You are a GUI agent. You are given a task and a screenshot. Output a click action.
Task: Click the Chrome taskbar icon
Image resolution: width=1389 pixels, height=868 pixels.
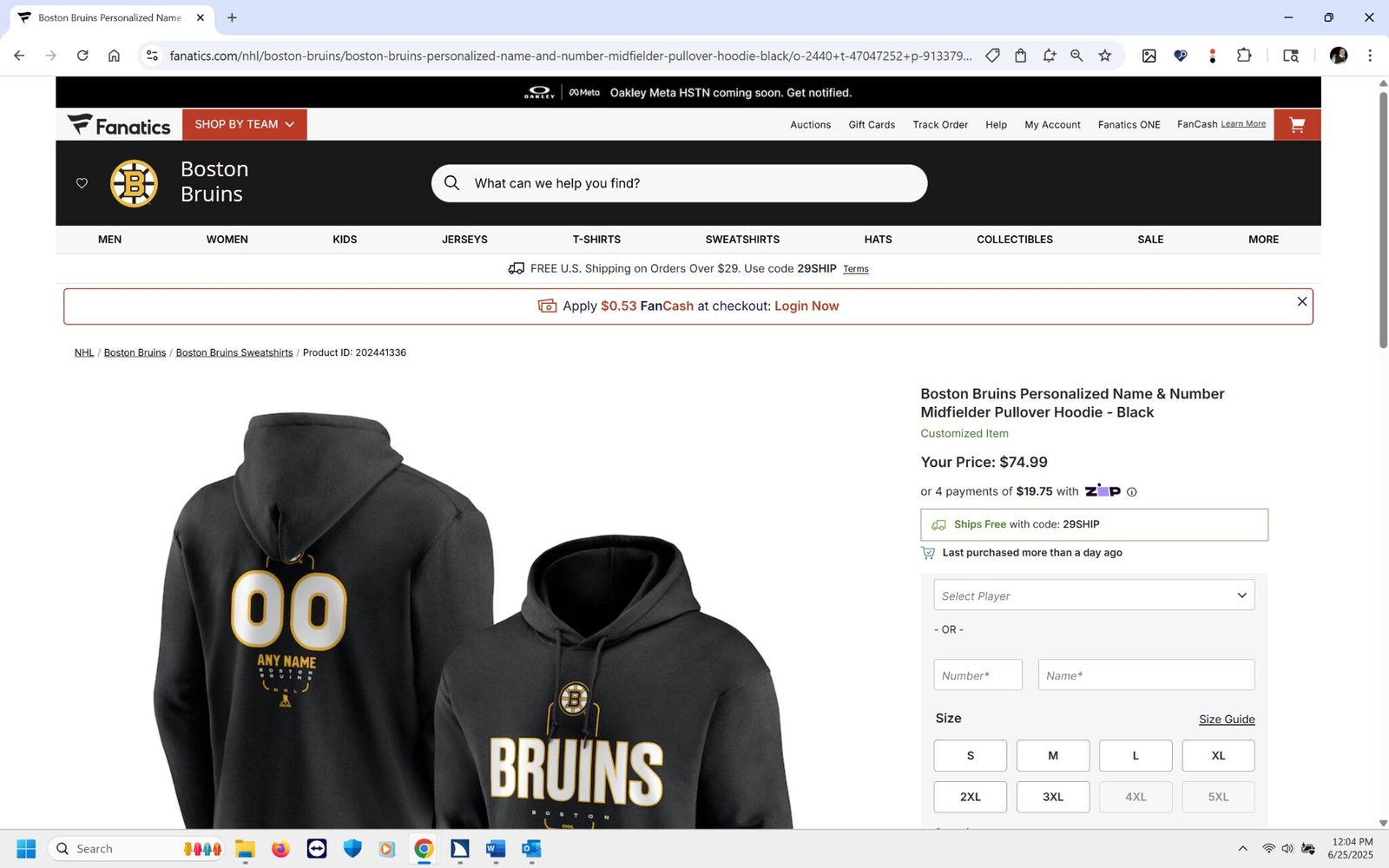(x=424, y=849)
